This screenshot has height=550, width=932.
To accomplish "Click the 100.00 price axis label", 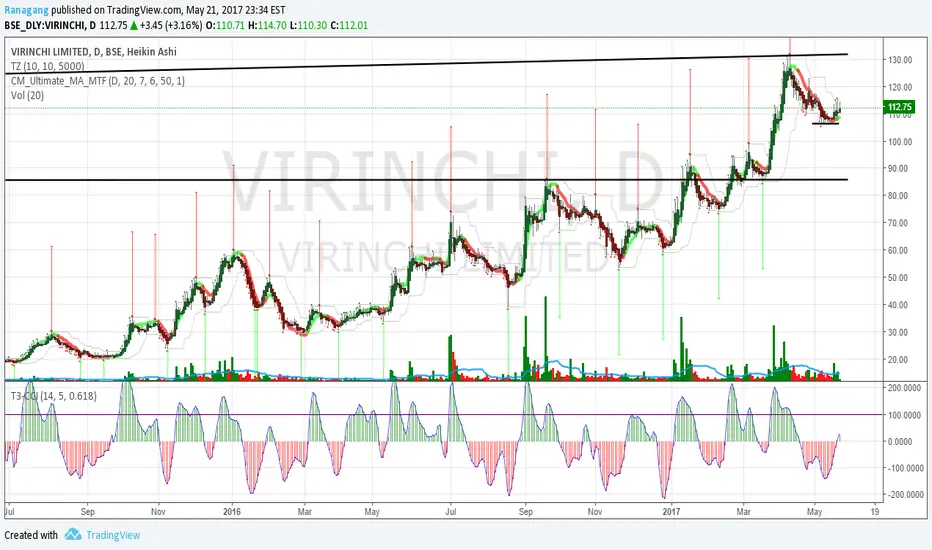I will (x=900, y=142).
